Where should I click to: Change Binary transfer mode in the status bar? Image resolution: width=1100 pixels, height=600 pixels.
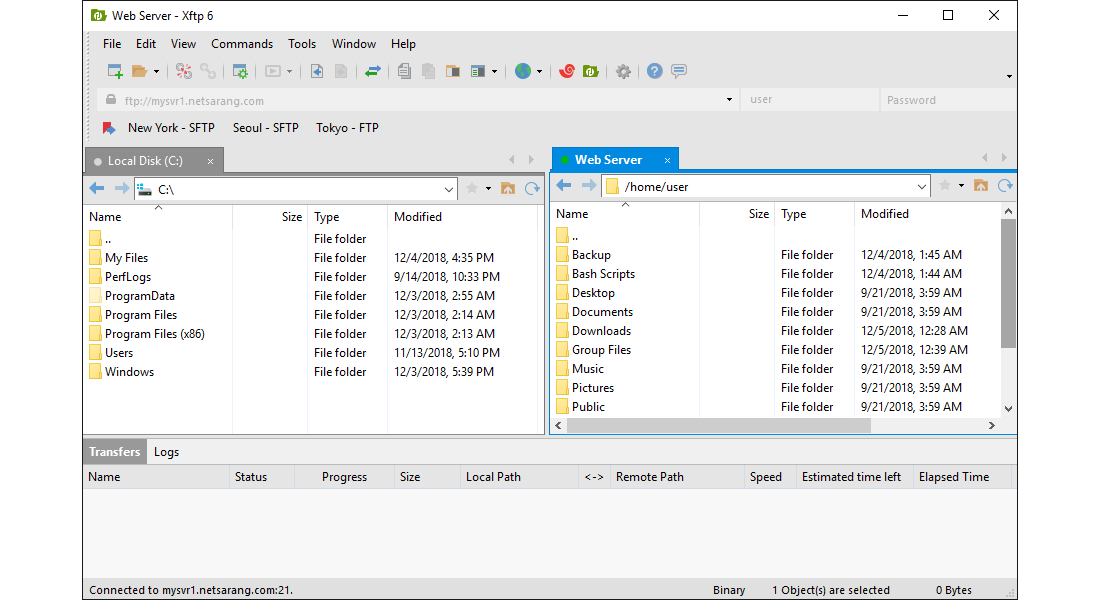pyautogui.click(x=729, y=590)
